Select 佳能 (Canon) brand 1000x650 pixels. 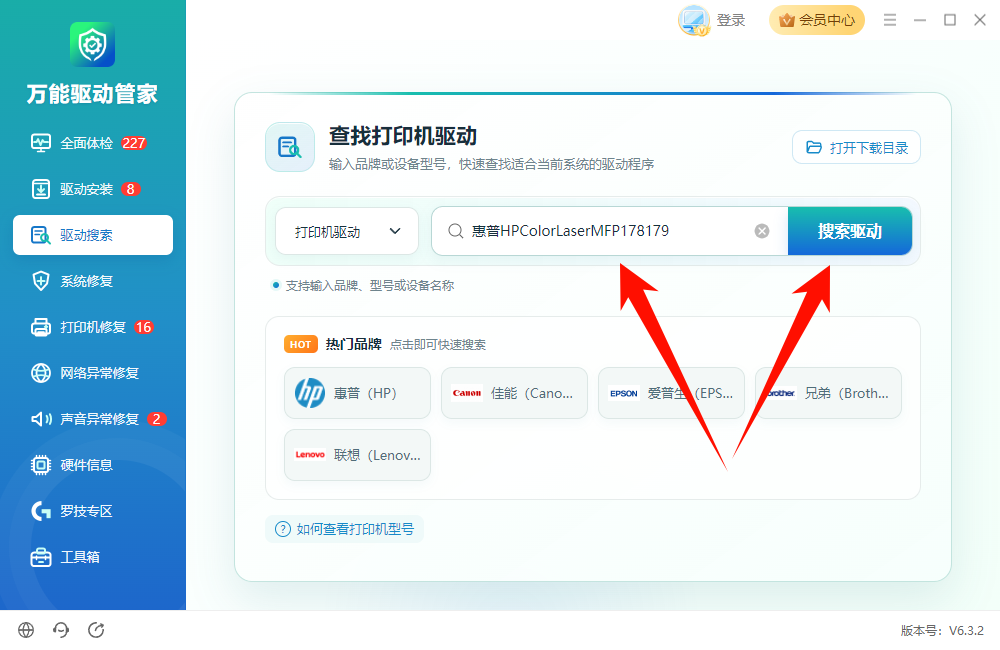514,393
